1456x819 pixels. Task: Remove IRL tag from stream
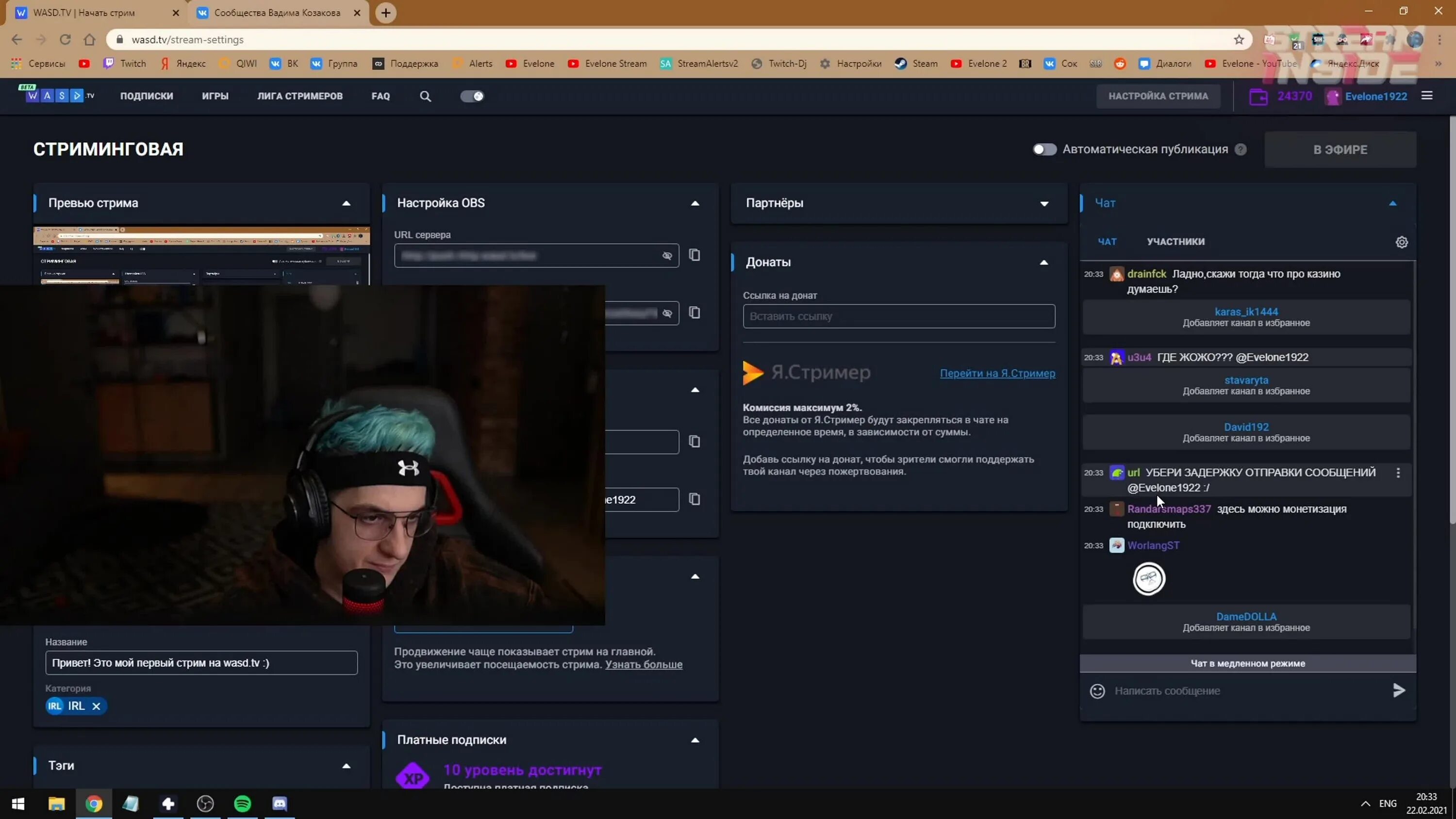96,706
